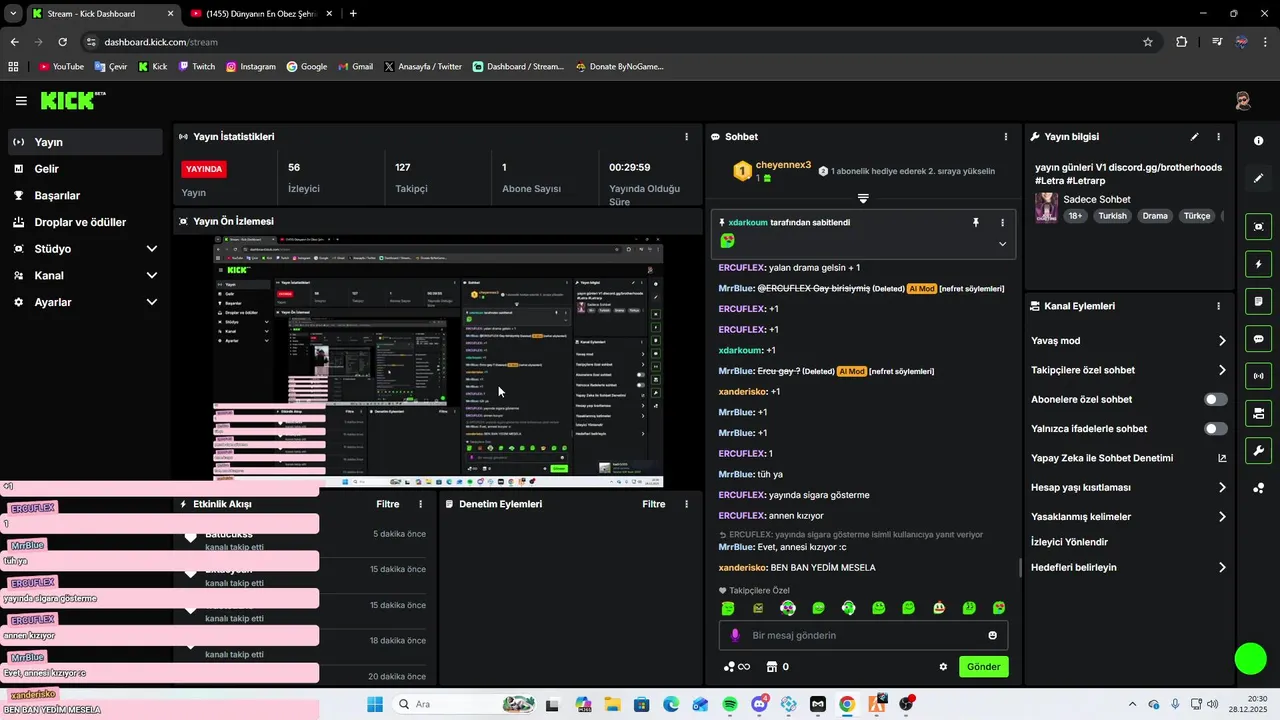
Task: Click the shop icon with count 0
Action: click(777, 667)
